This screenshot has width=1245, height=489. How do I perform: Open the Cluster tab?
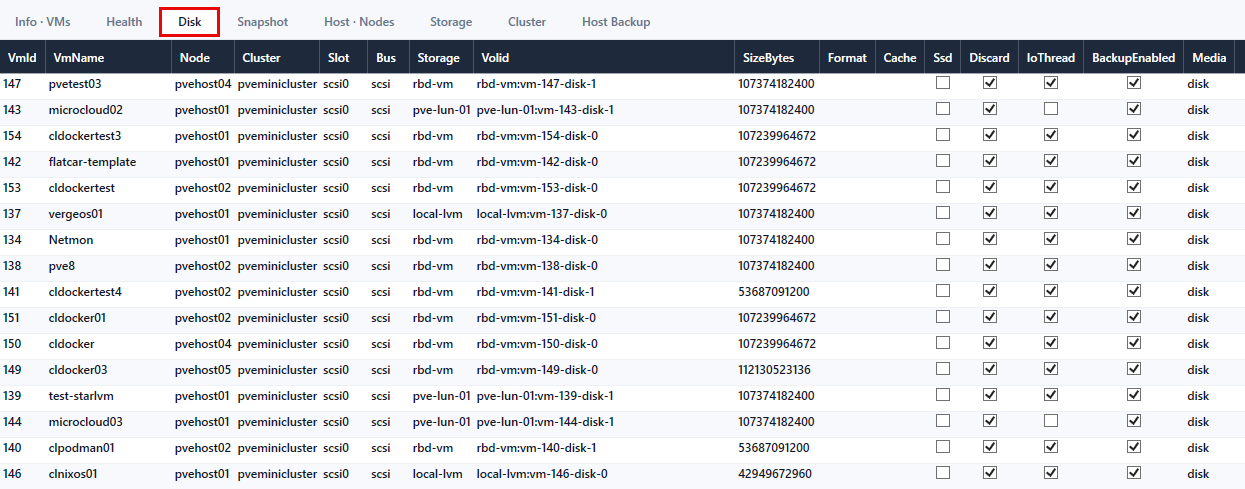pos(527,22)
